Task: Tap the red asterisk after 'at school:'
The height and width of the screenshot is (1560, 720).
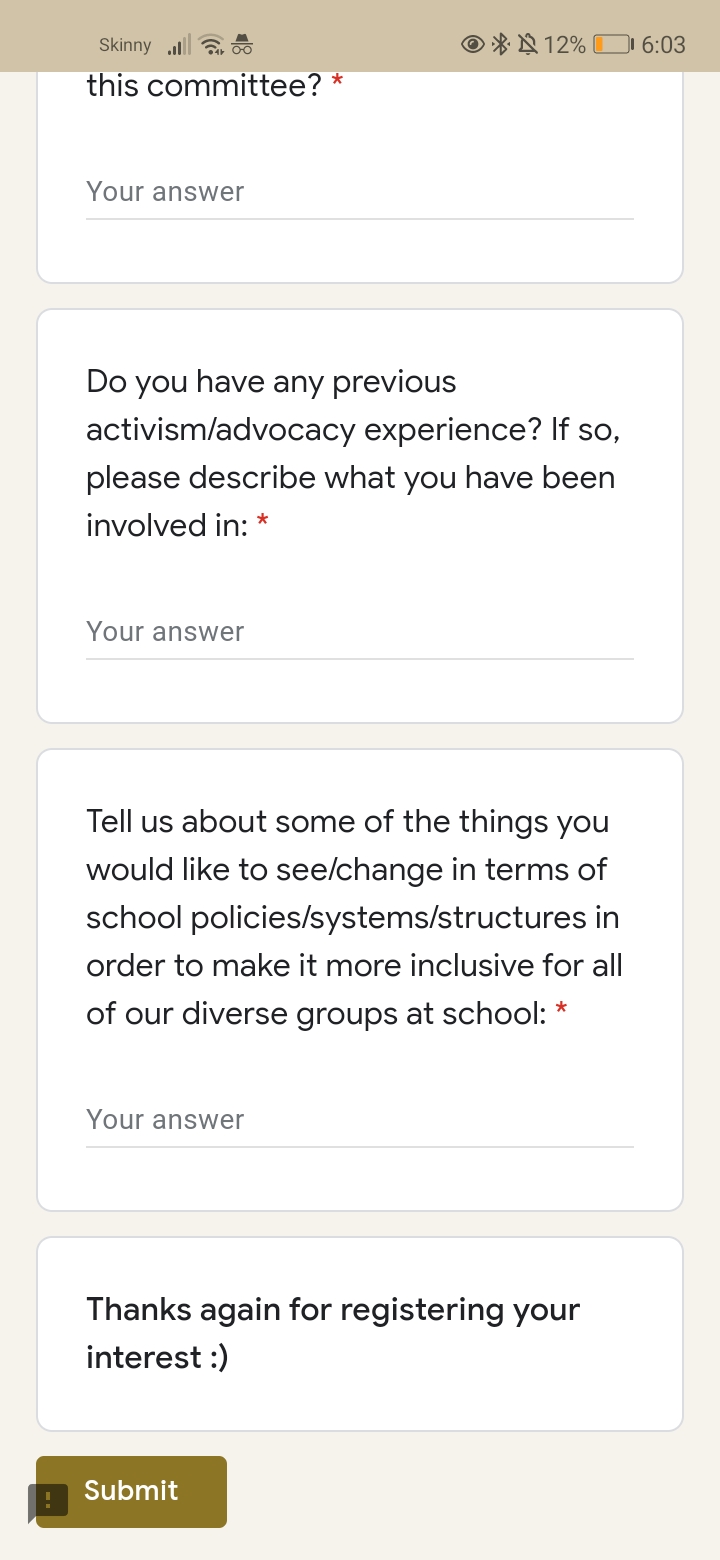Action: tap(562, 1010)
